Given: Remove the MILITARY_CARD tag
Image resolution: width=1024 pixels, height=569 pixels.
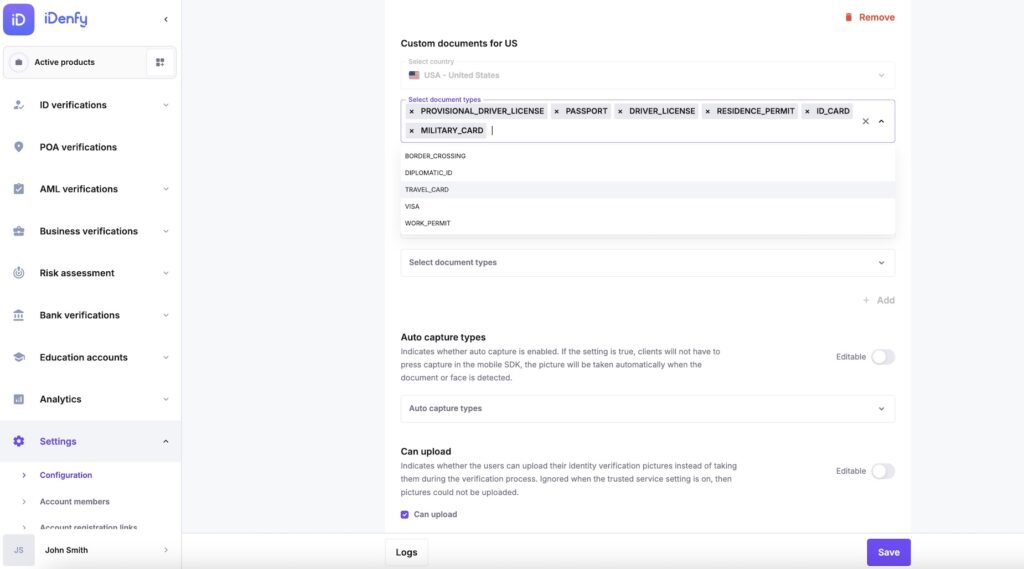Looking at the screenshot, I should (x=411, y=131).
